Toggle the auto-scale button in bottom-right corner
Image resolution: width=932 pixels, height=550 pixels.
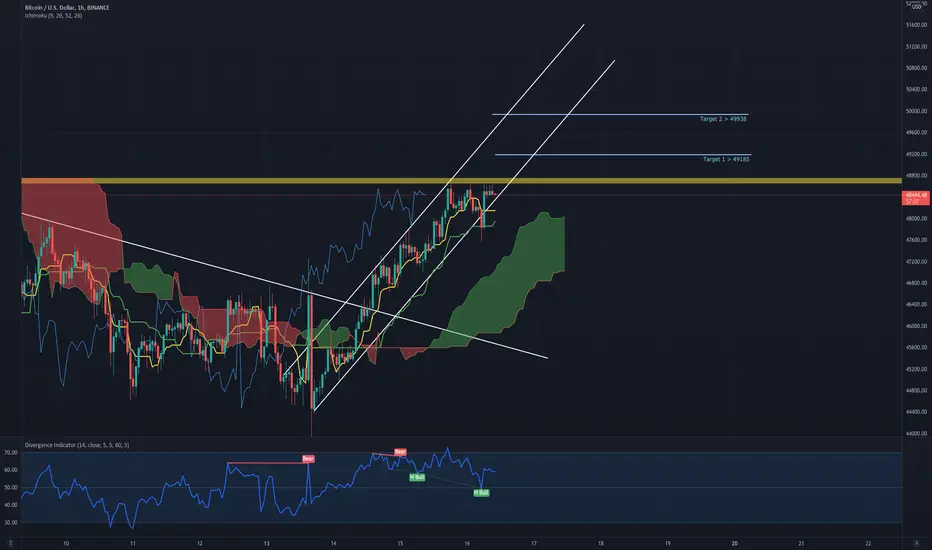pyautogui.click(x=918, y=543)
